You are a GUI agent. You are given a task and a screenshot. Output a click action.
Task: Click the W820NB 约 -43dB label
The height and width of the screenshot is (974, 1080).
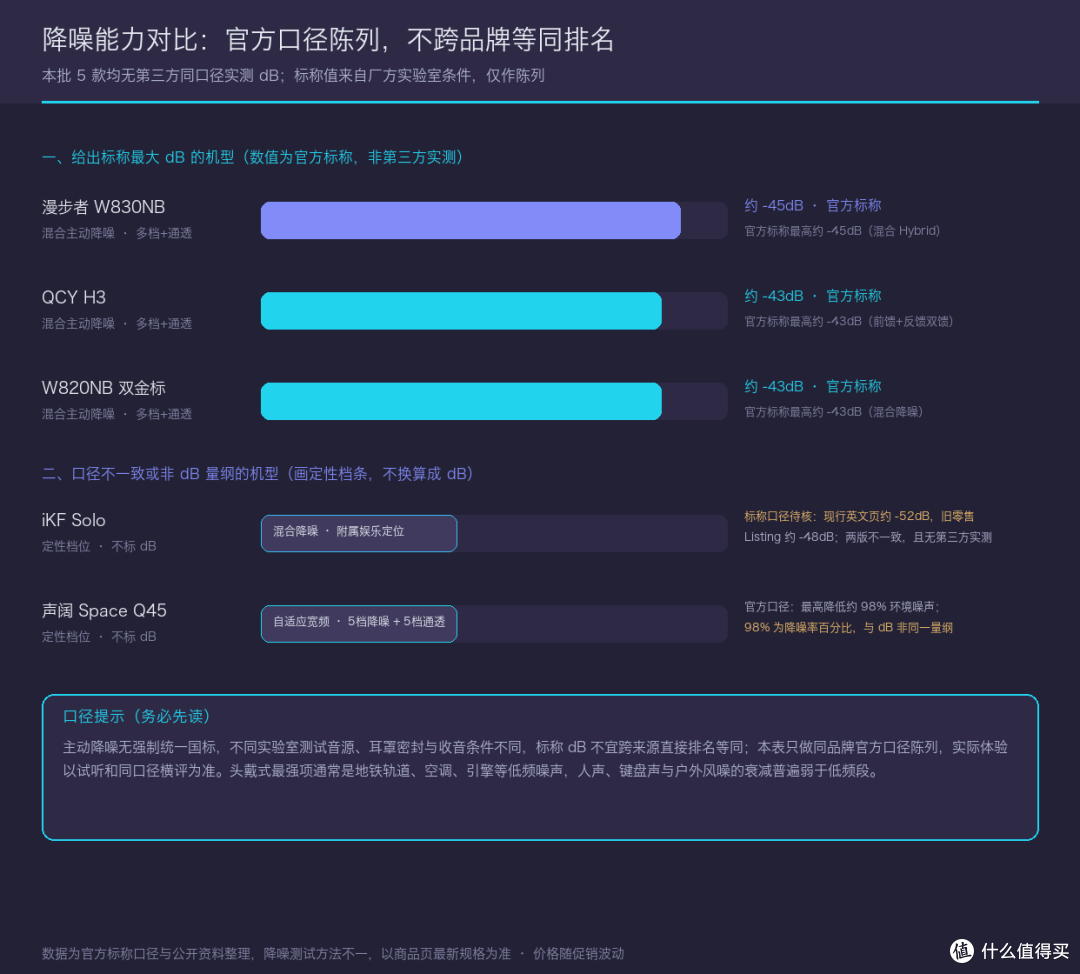(x=813, y=386)
